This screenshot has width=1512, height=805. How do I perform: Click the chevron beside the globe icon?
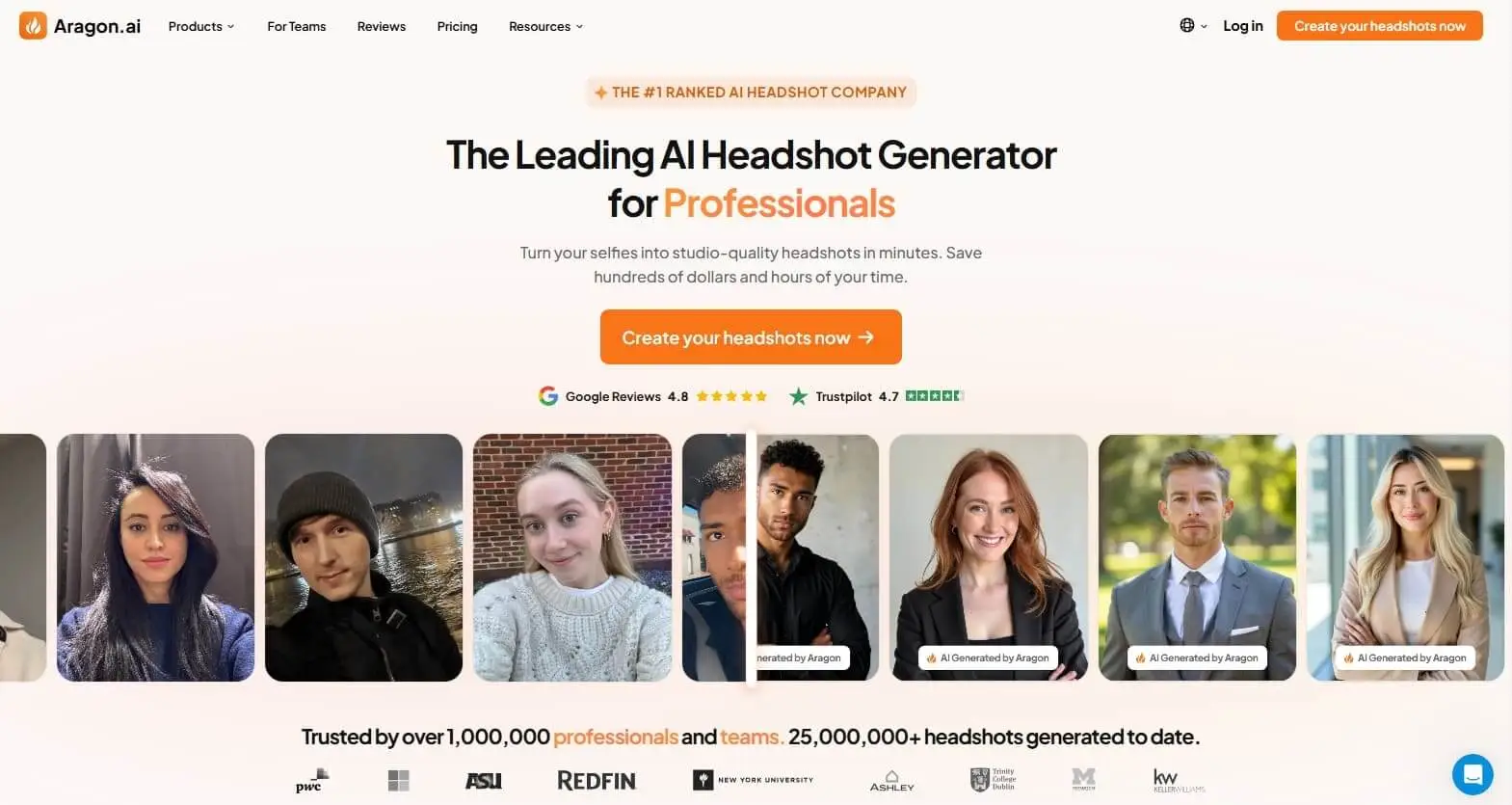coord(1204,27)
